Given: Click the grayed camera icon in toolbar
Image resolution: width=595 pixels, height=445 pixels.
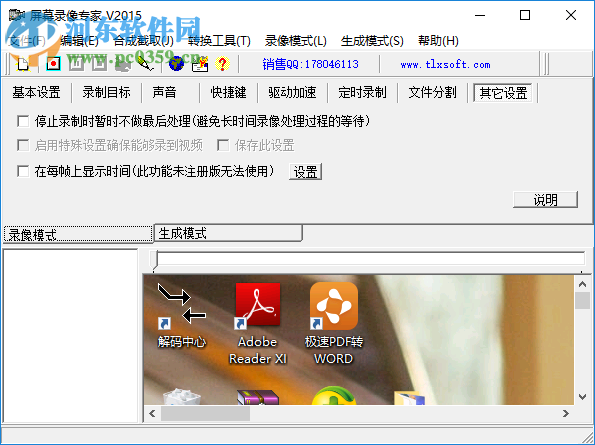Looking at the screenshot, I should click(x=123, y=64).
